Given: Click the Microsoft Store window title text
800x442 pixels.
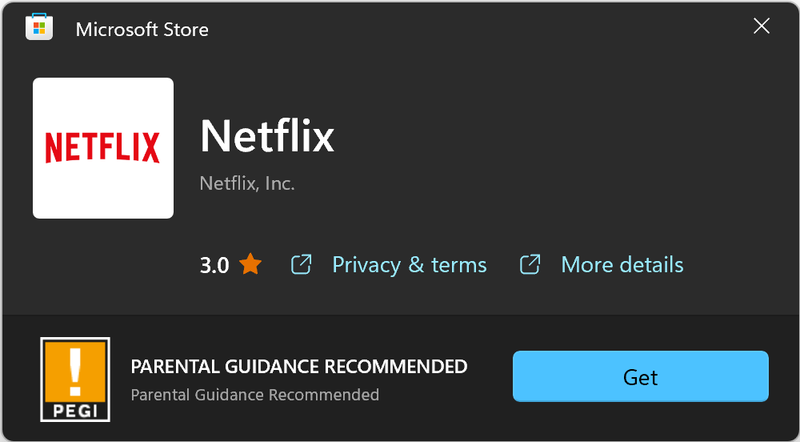Looking at the screenshot, I should click(x=142, y=29).
